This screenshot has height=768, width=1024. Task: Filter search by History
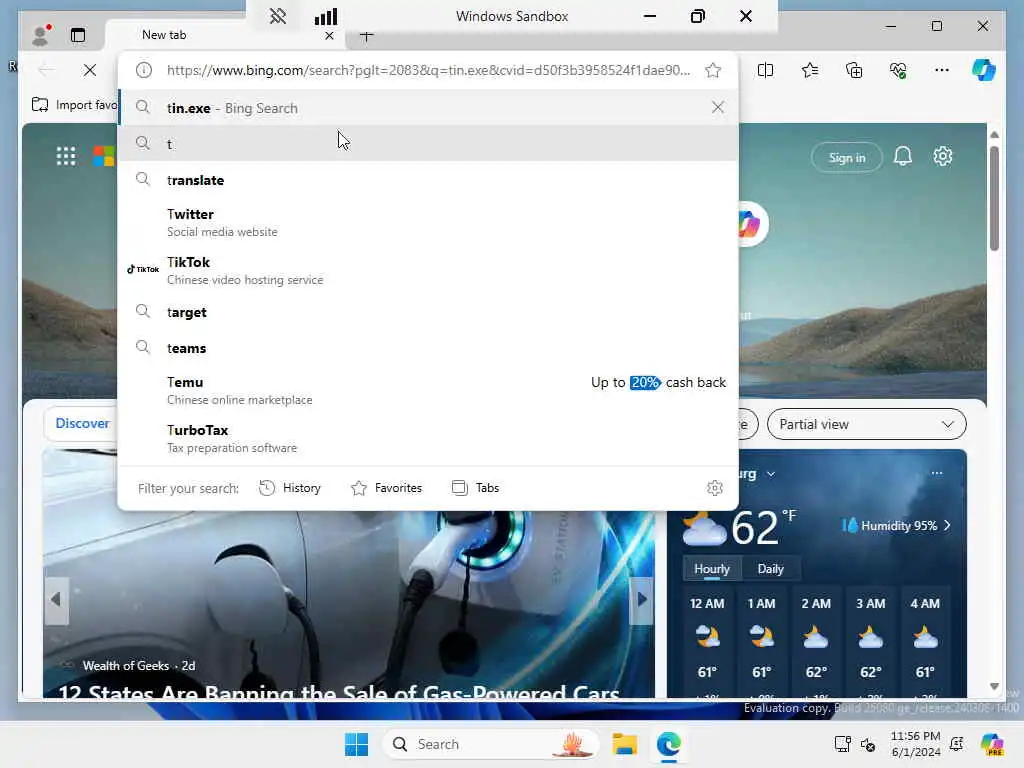pyautogui.click(x=290, y=488)
